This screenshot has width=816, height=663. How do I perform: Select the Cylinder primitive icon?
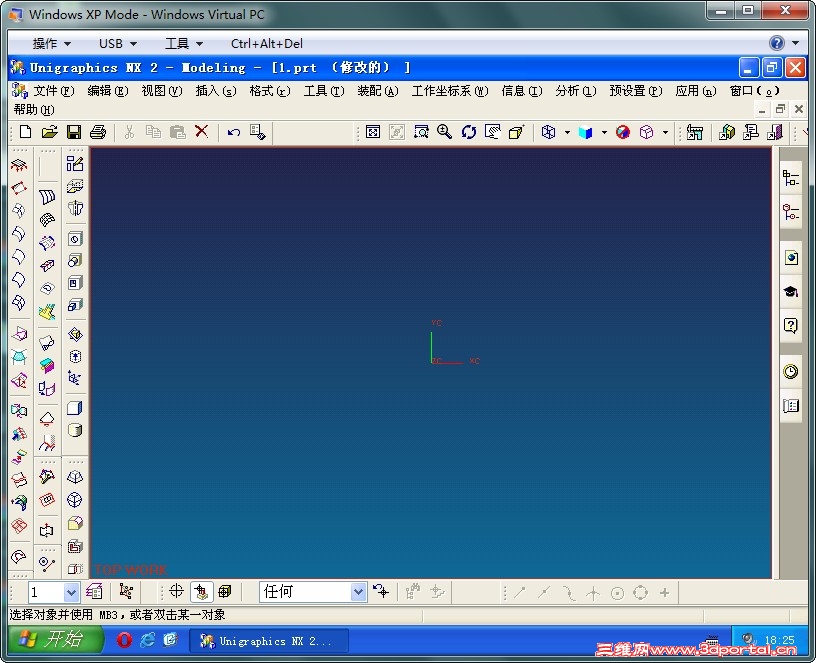(74, 430)
